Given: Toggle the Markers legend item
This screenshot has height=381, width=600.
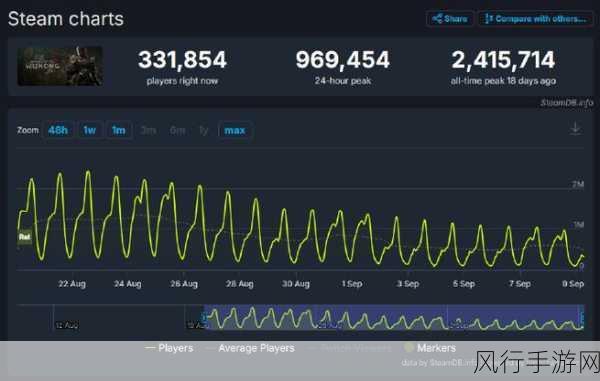Looking at the screenshot, I should click(x=430, y=348).
